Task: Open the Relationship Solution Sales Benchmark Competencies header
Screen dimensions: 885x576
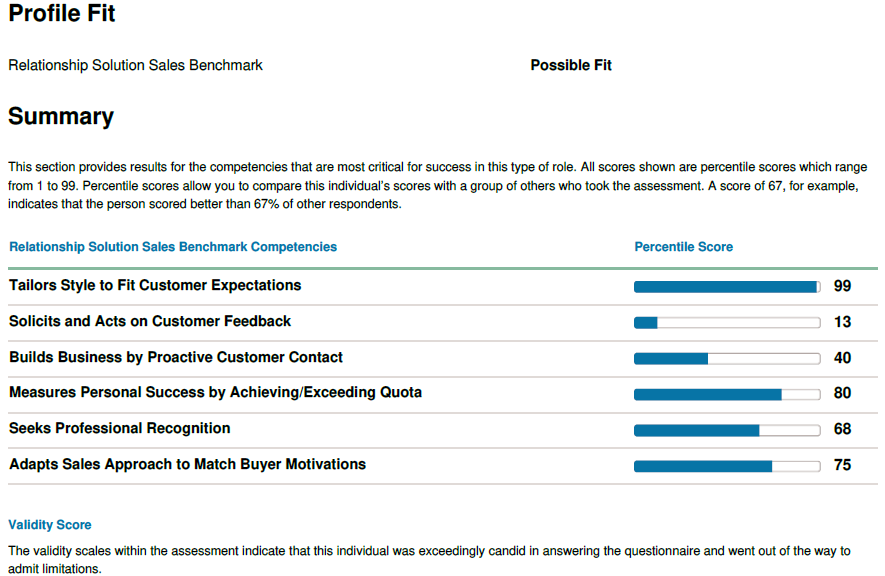Action: coord(173,247)
